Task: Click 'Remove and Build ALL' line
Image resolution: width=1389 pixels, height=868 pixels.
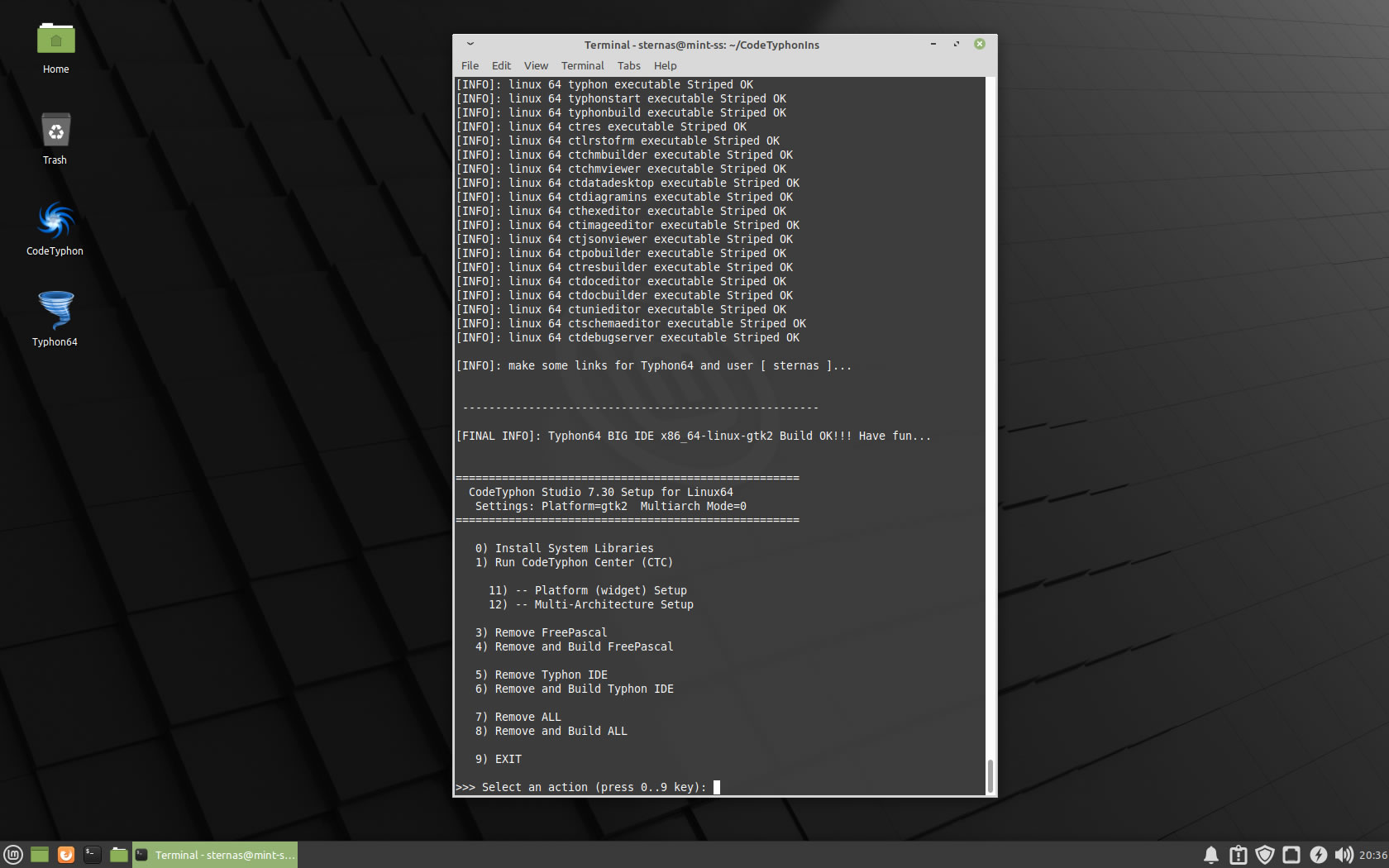Action: pyautogui.click(x=551, y=731)
